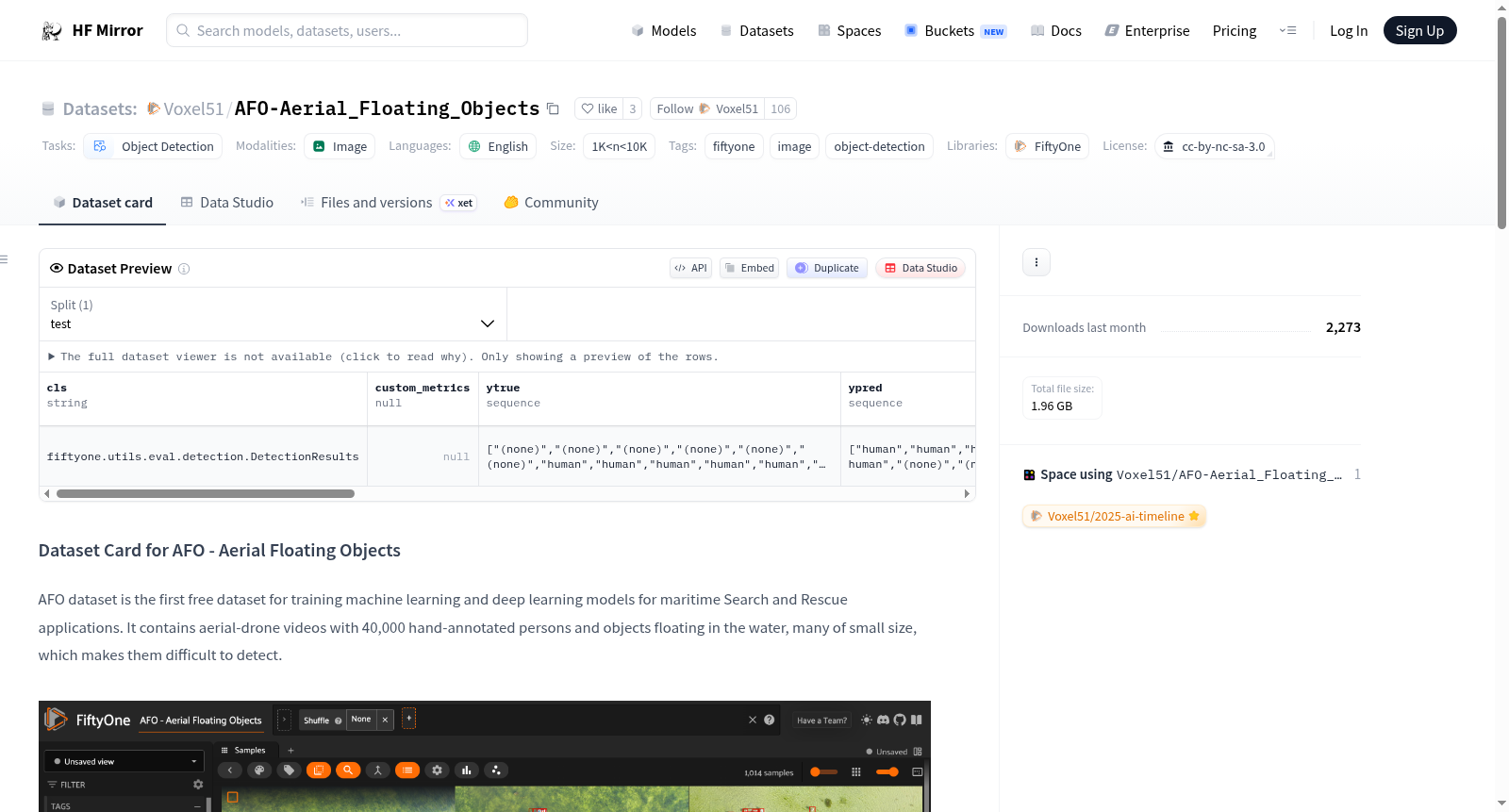Switch to the Dataset card tab
Viewport: 1509px width, 812px height.
[x=103, y=203]
